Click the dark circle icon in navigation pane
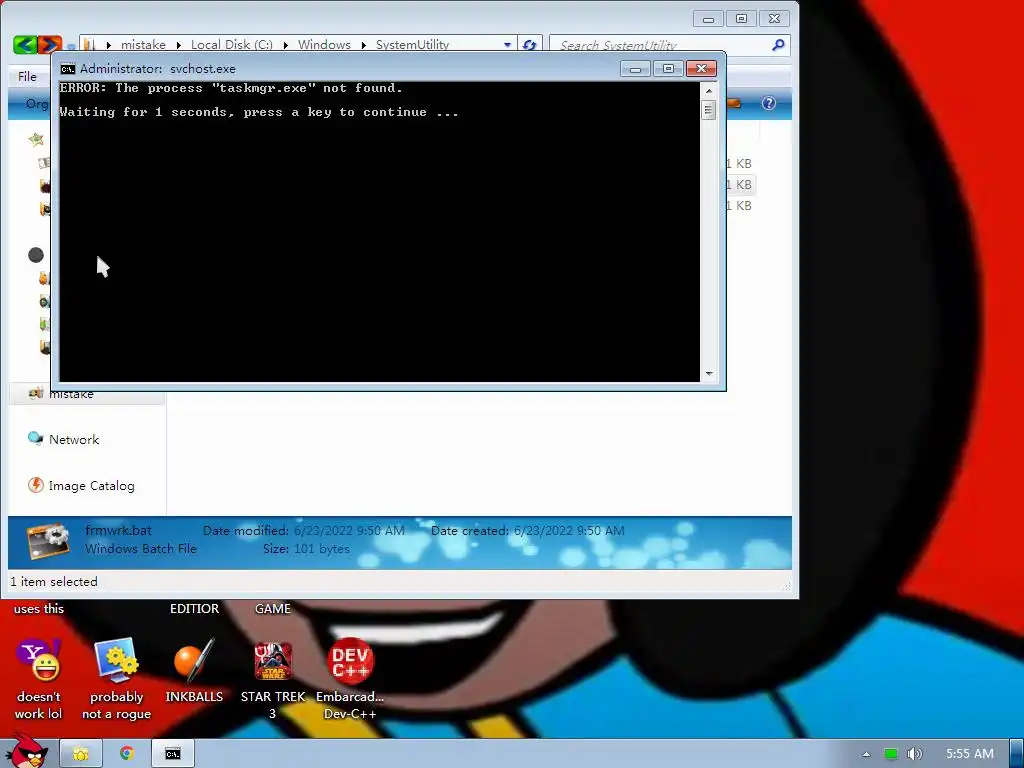This screenshot has height=768, width=1024. 36,255
